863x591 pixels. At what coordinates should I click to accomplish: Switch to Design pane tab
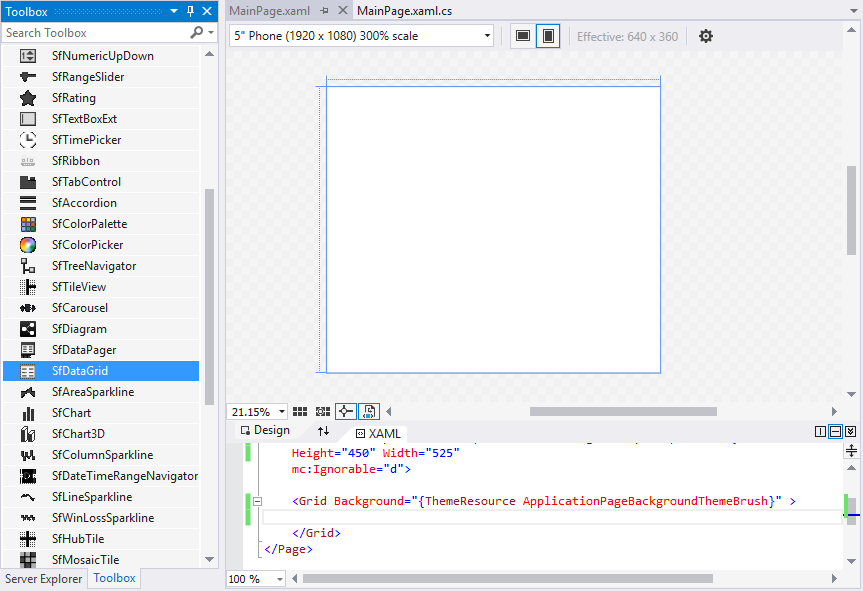(265, 430)
